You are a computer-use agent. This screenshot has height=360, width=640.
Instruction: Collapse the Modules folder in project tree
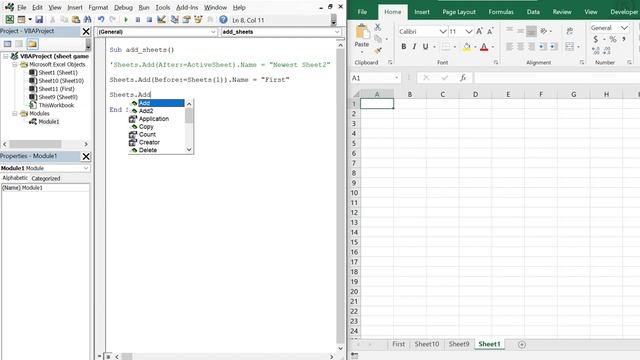tap(15, 113)
